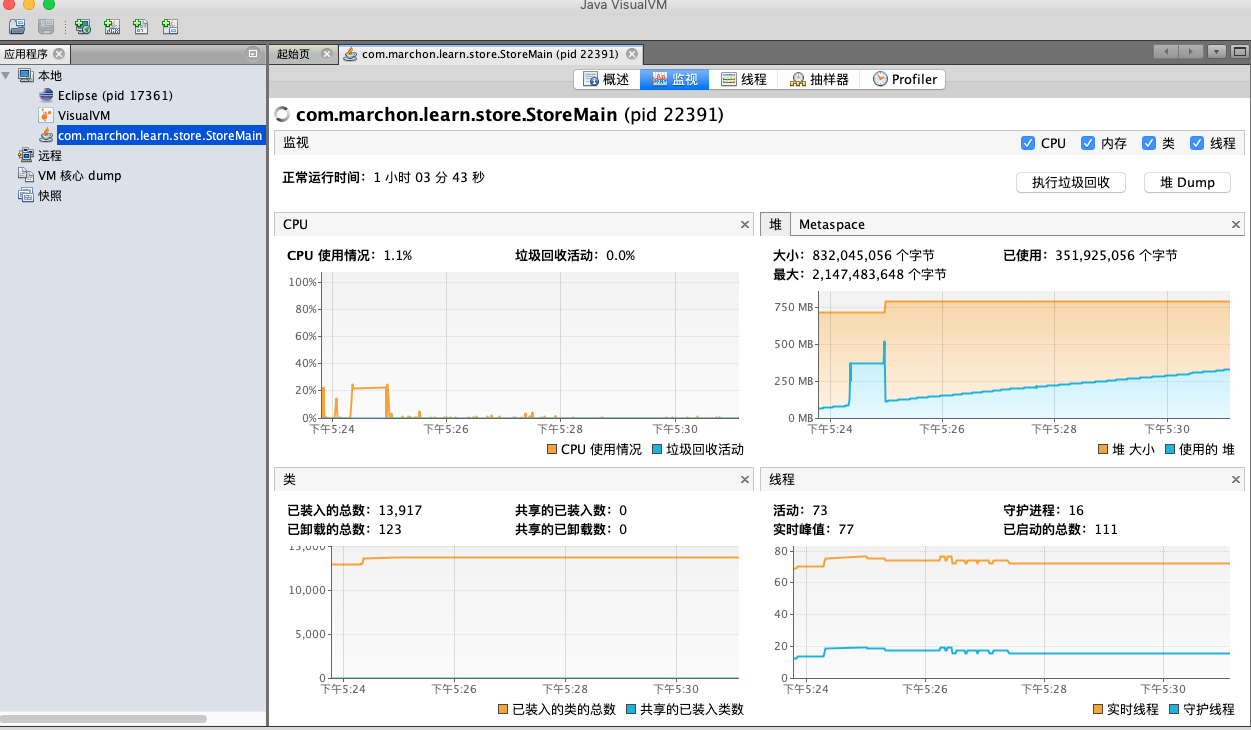Image resolution: width=1251 pixels, height=730 pixels.
Task: Click the 堆 Dump button
Action: click(x=1187, y=182)
